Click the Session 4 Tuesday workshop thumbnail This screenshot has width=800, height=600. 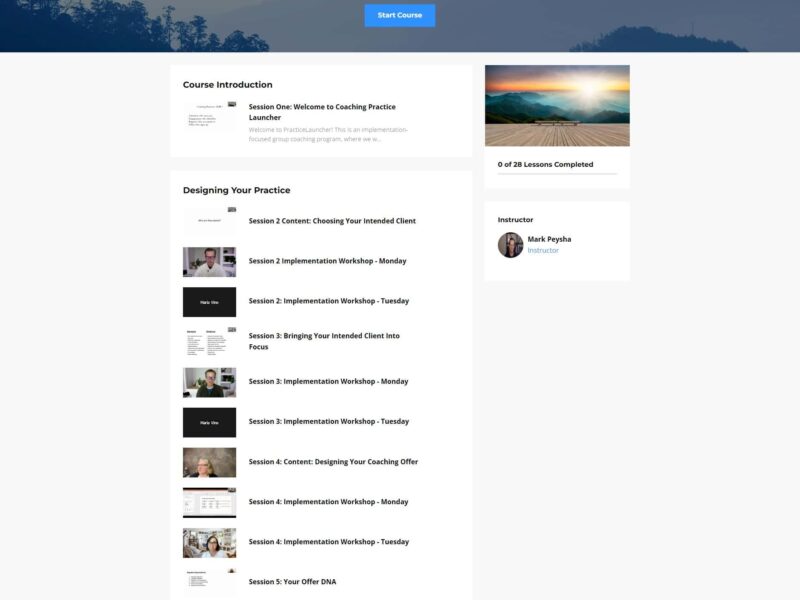(x=209, y=541)
